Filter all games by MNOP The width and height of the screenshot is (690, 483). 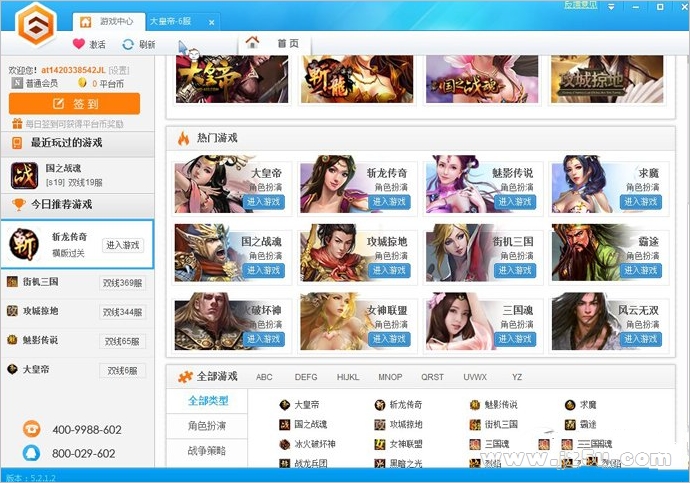[x=390, y=377]
